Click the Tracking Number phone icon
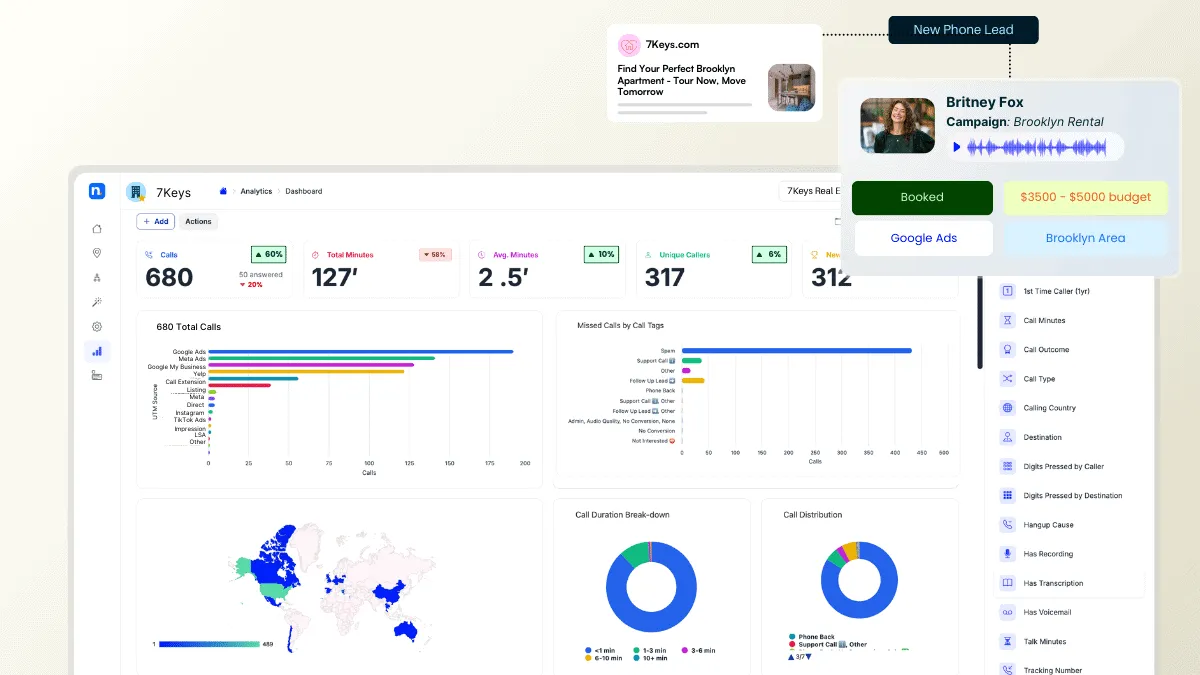1200x675 pixels. click(x=1007, y=670)
